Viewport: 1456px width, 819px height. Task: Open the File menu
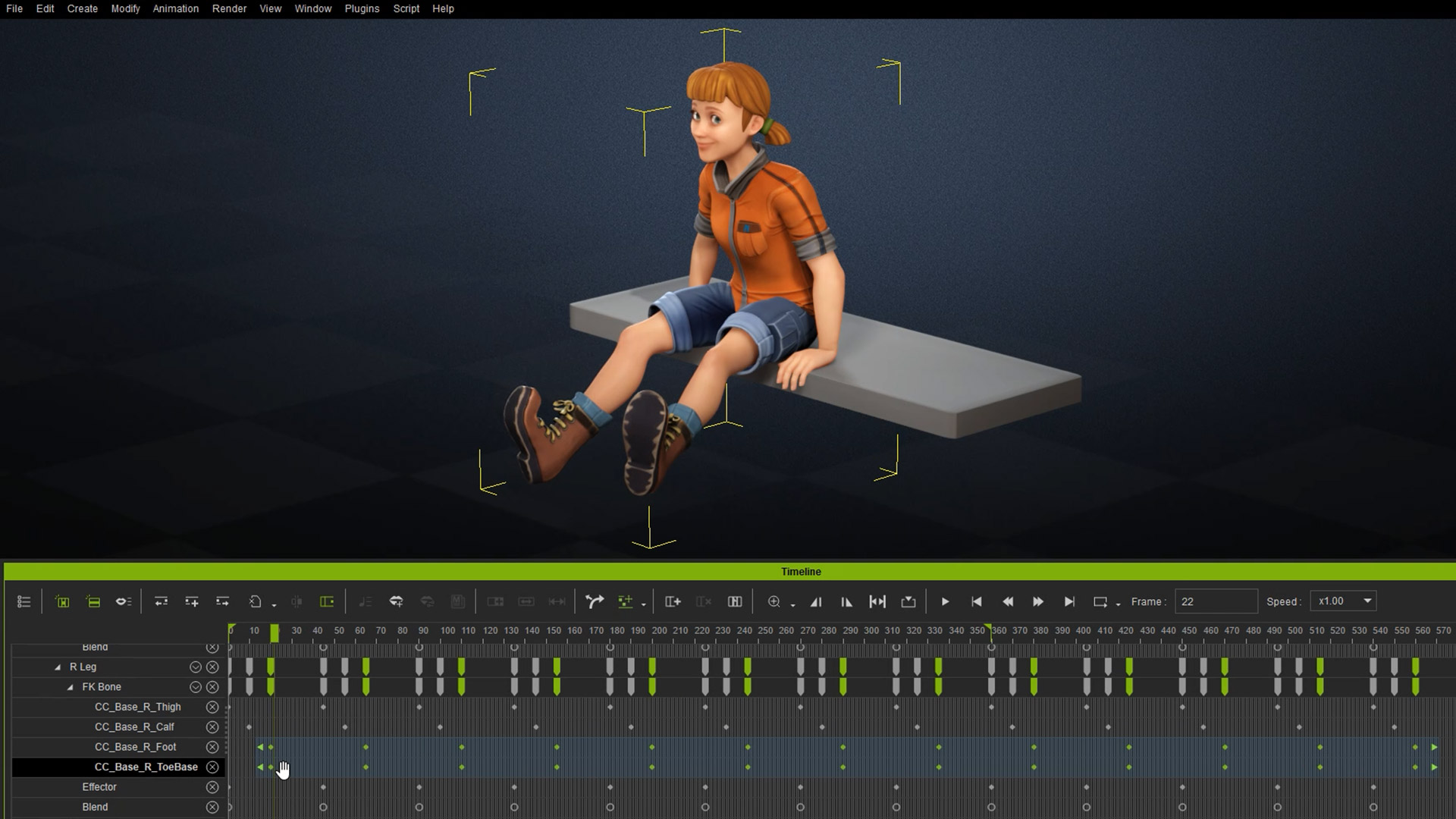pos(14,8)
